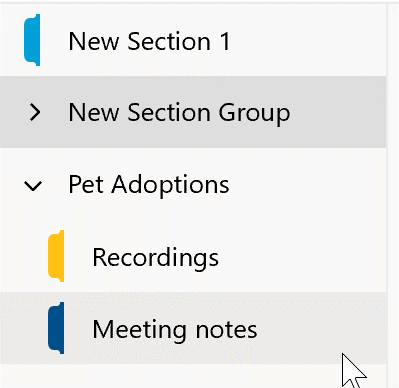Image resolution: width=399 pixels, height=388 pixels.
Task: Collapse the Pet Adoptions group chevron
Action: [33, 186]
